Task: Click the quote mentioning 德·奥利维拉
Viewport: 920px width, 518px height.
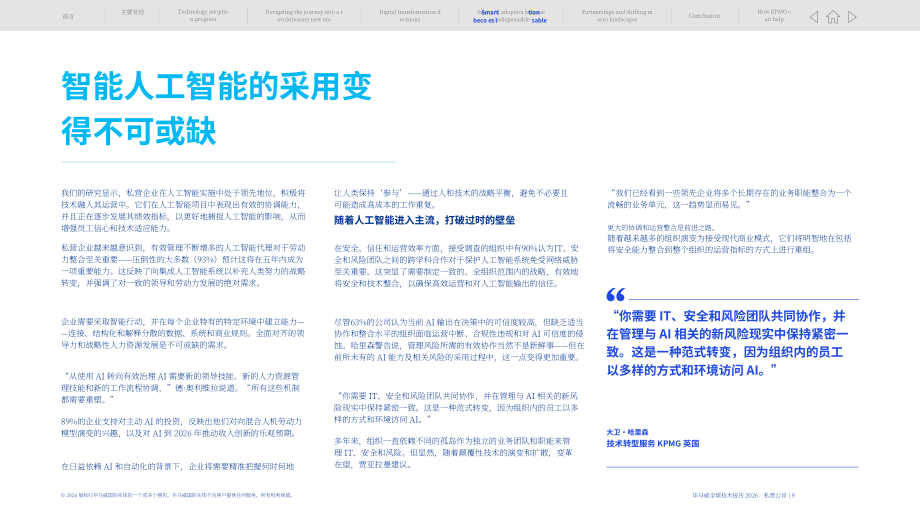Action: click(180, 387)
